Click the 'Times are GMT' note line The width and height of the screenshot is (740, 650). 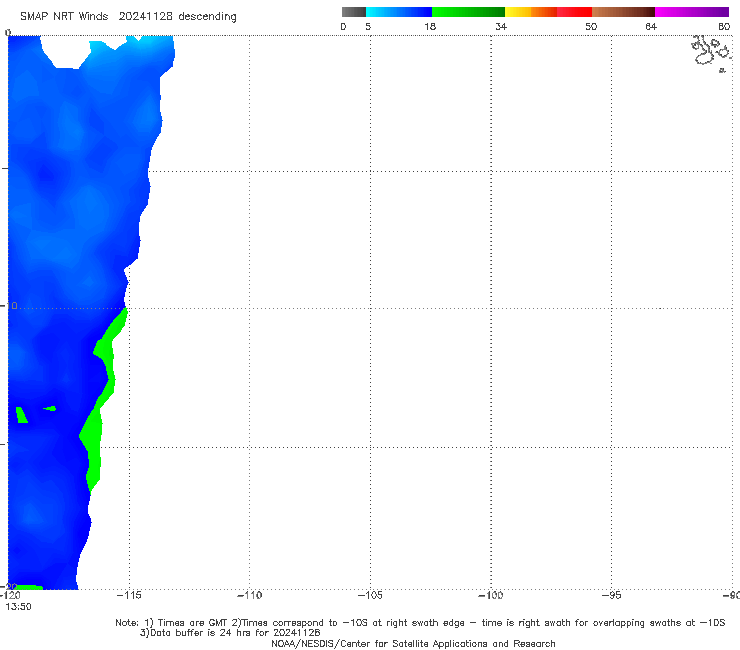[420, 623]
